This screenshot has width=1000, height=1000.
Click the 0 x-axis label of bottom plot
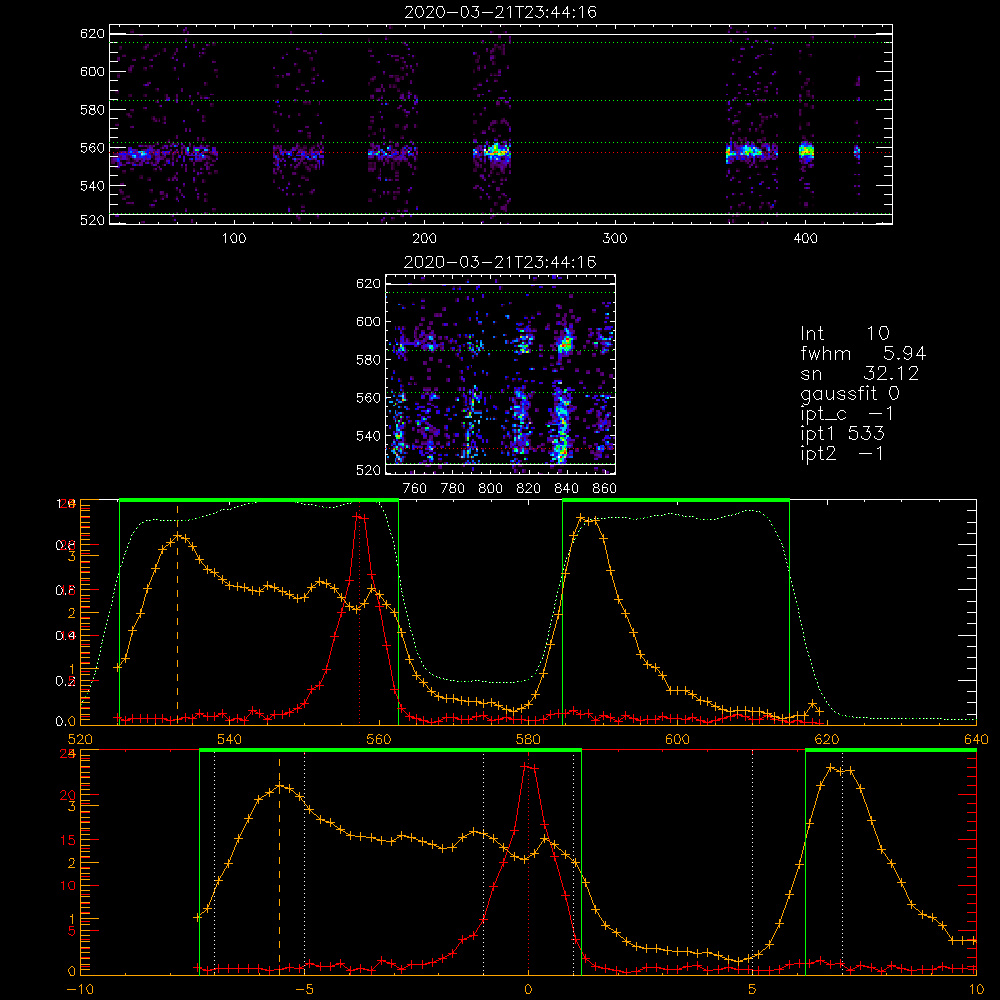(528, 990)
